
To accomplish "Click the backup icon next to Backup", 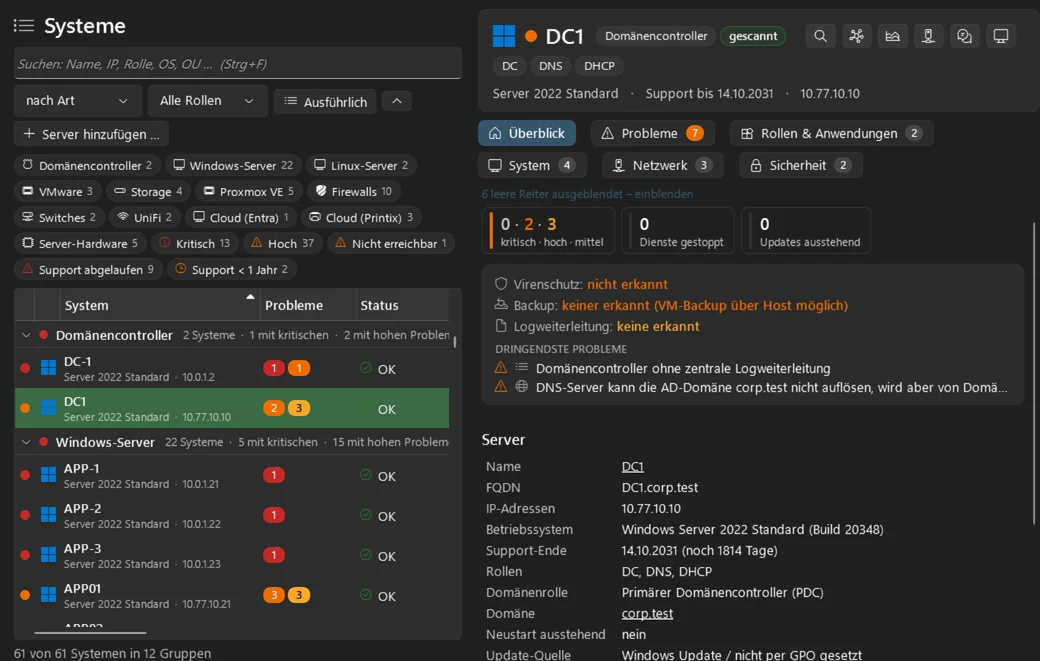I will pyautogui.click(x=501, y=305).
